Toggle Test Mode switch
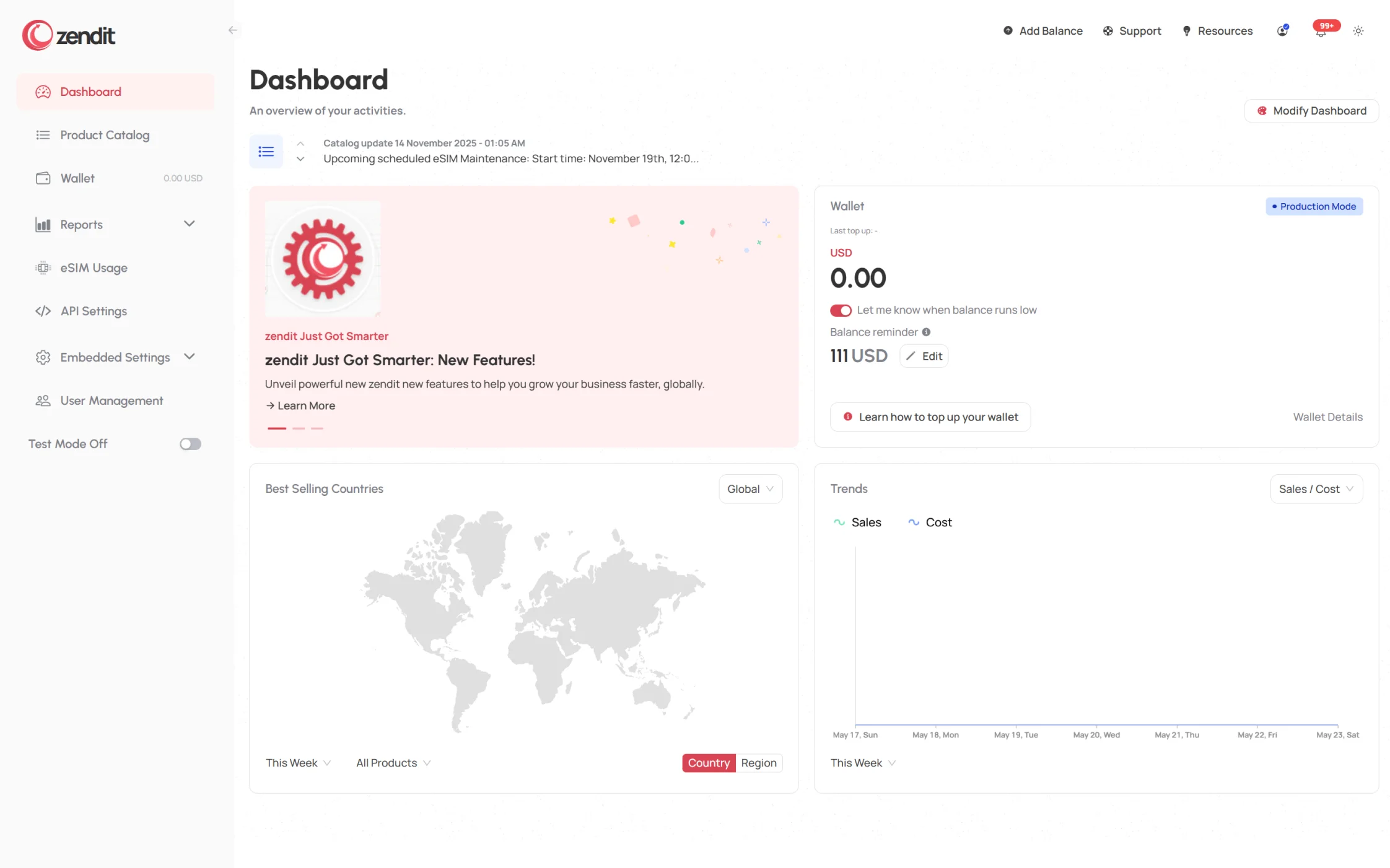The image size is (1390, 868). point(190,444)
